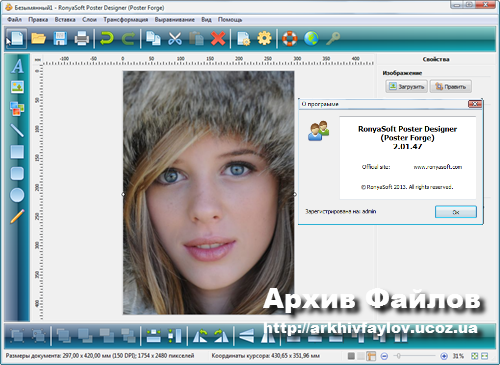
Task: Click the horizontal ruler
Action: point(208,61)
